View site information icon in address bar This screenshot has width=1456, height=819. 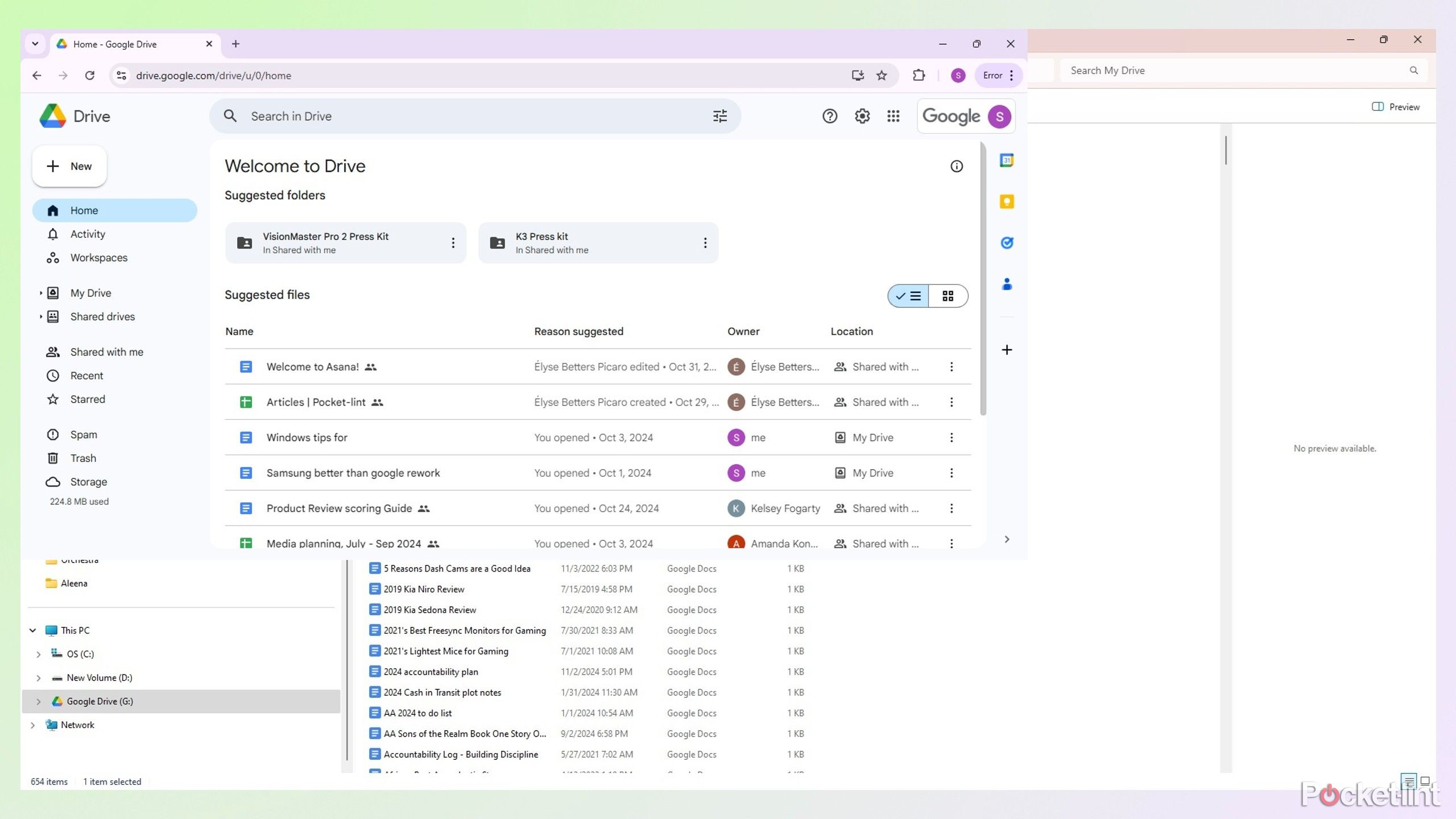click(121, 75)
